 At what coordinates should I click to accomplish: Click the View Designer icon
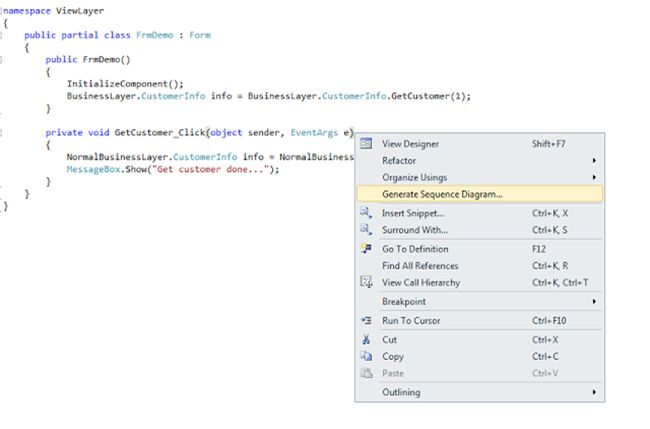366,144
